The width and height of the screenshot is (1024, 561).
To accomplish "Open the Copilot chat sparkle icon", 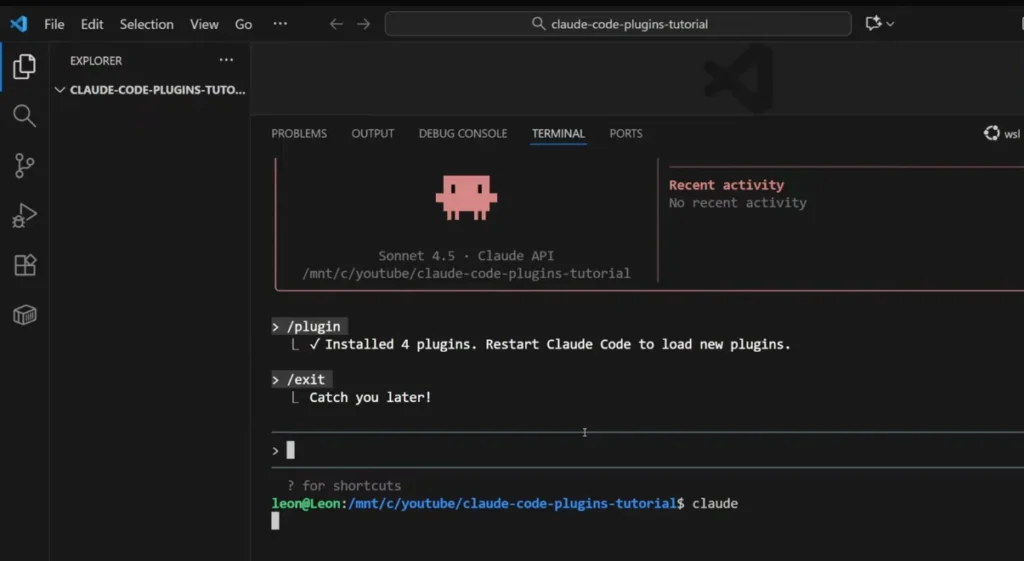I will [873, 24].
